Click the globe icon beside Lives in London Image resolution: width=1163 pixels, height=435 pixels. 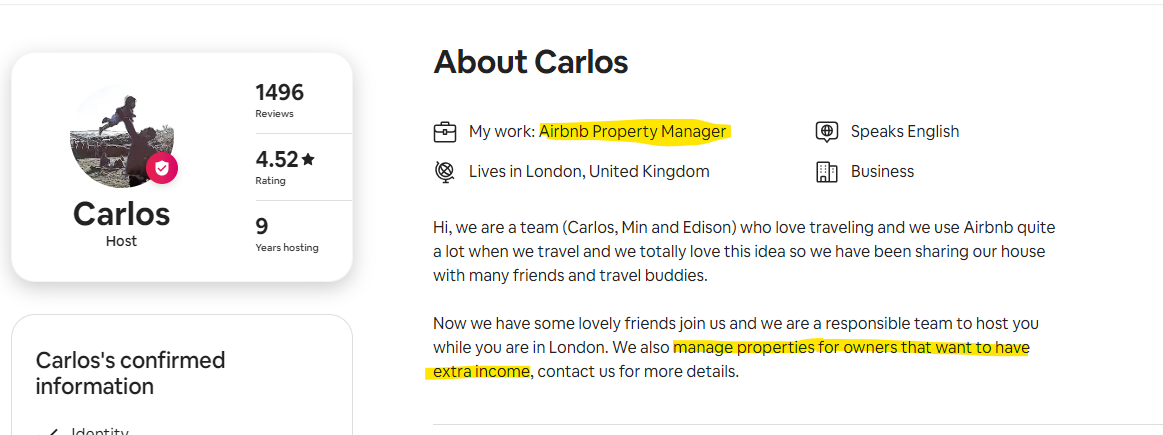pos(445,172)
